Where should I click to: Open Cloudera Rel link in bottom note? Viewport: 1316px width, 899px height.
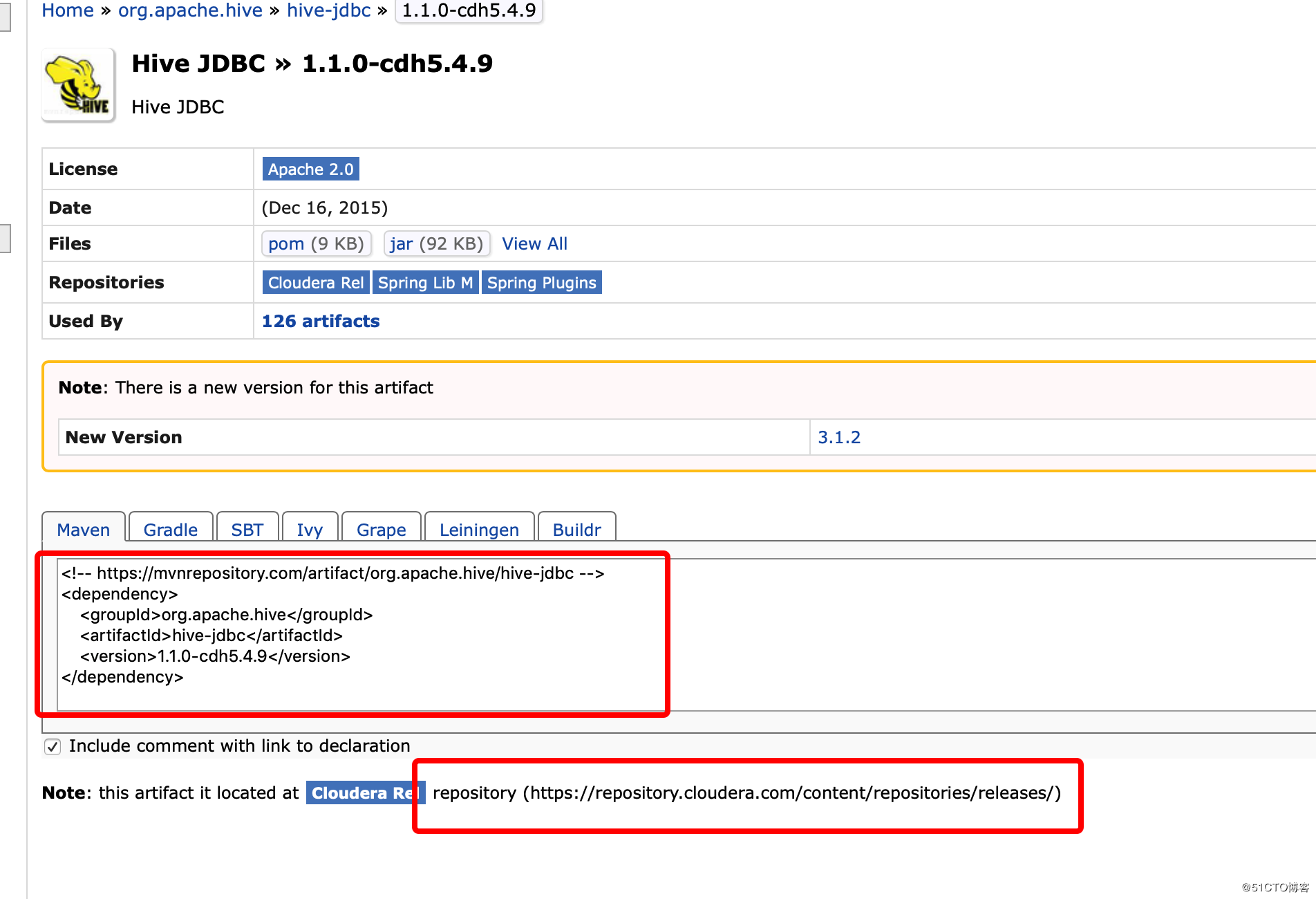tap(365, 793)
